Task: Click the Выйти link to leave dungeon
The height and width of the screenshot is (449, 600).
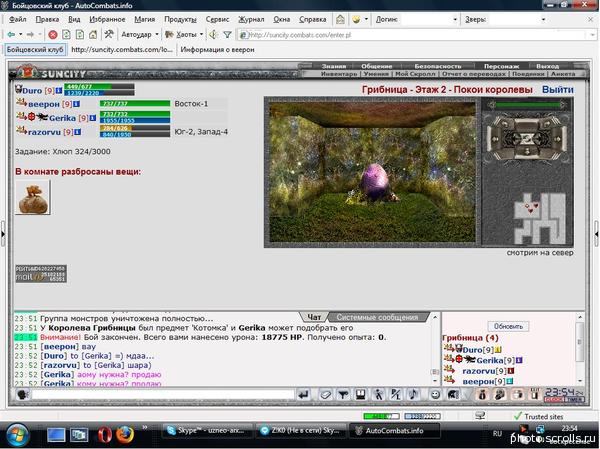Action: coord(558,90)
